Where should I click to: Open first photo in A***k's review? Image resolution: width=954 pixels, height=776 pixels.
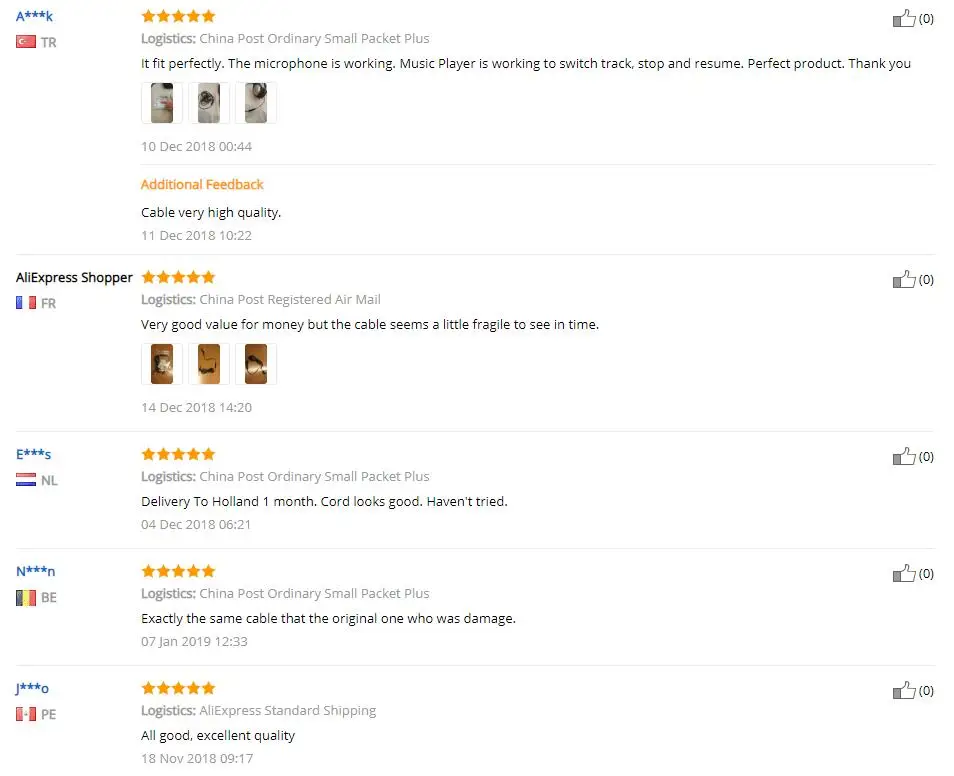point(162,103)
